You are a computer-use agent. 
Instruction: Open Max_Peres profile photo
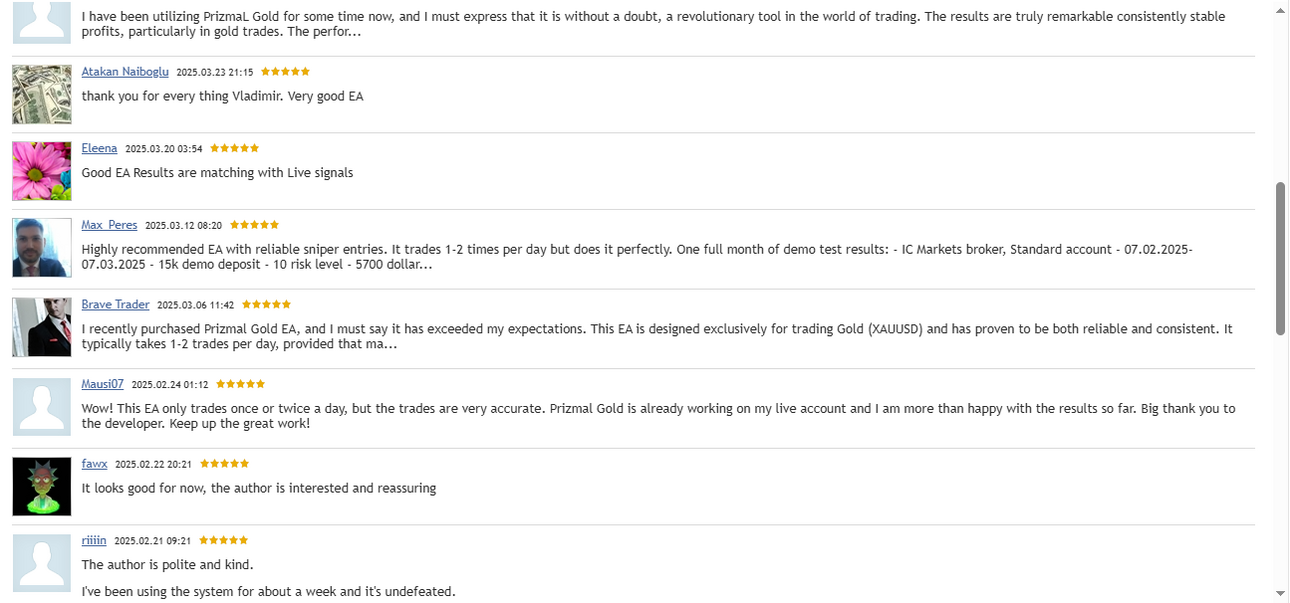tap(42, 248)
